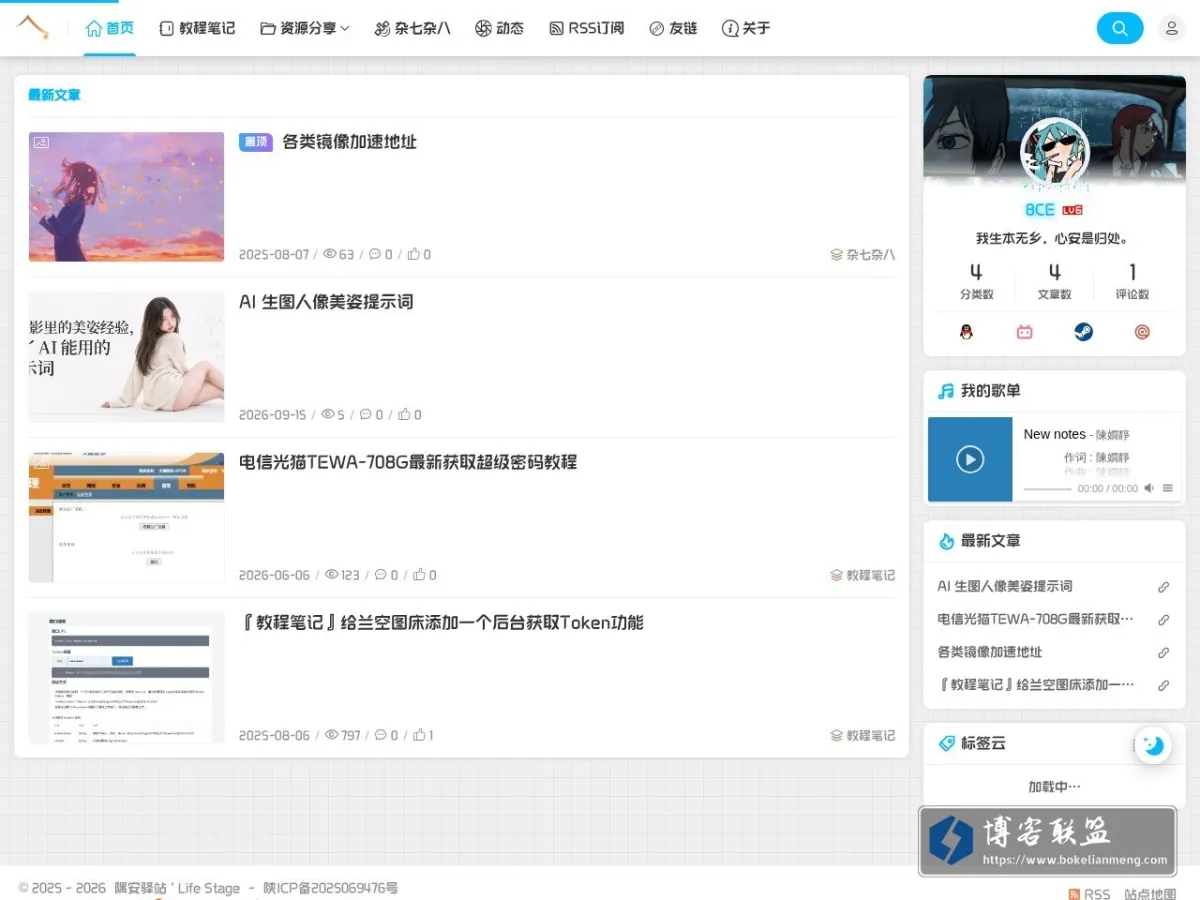1200x900 pixels.
Task: Click the site logo in header
Action: coord(32,28)
